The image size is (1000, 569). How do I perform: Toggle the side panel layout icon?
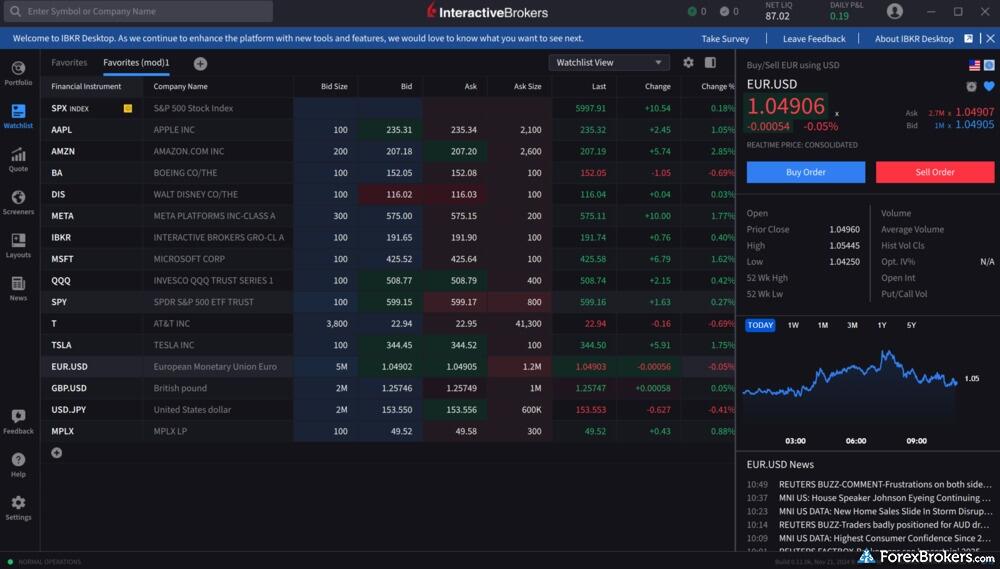(x=710, y=62)
